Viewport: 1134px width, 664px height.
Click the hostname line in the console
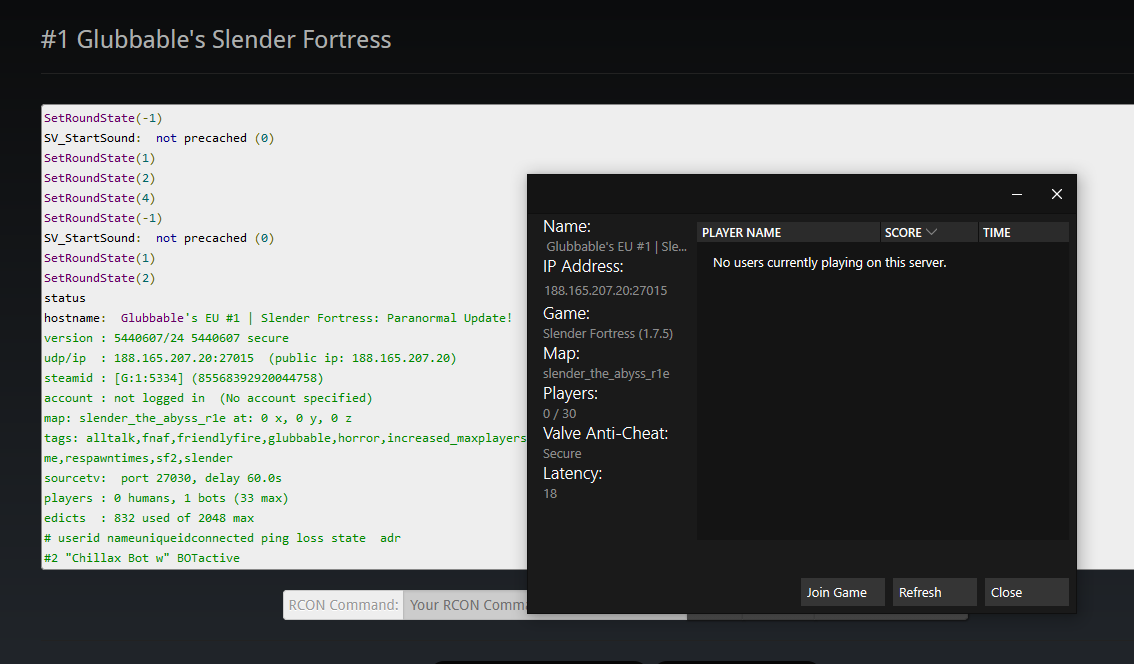tap(278, 318)
